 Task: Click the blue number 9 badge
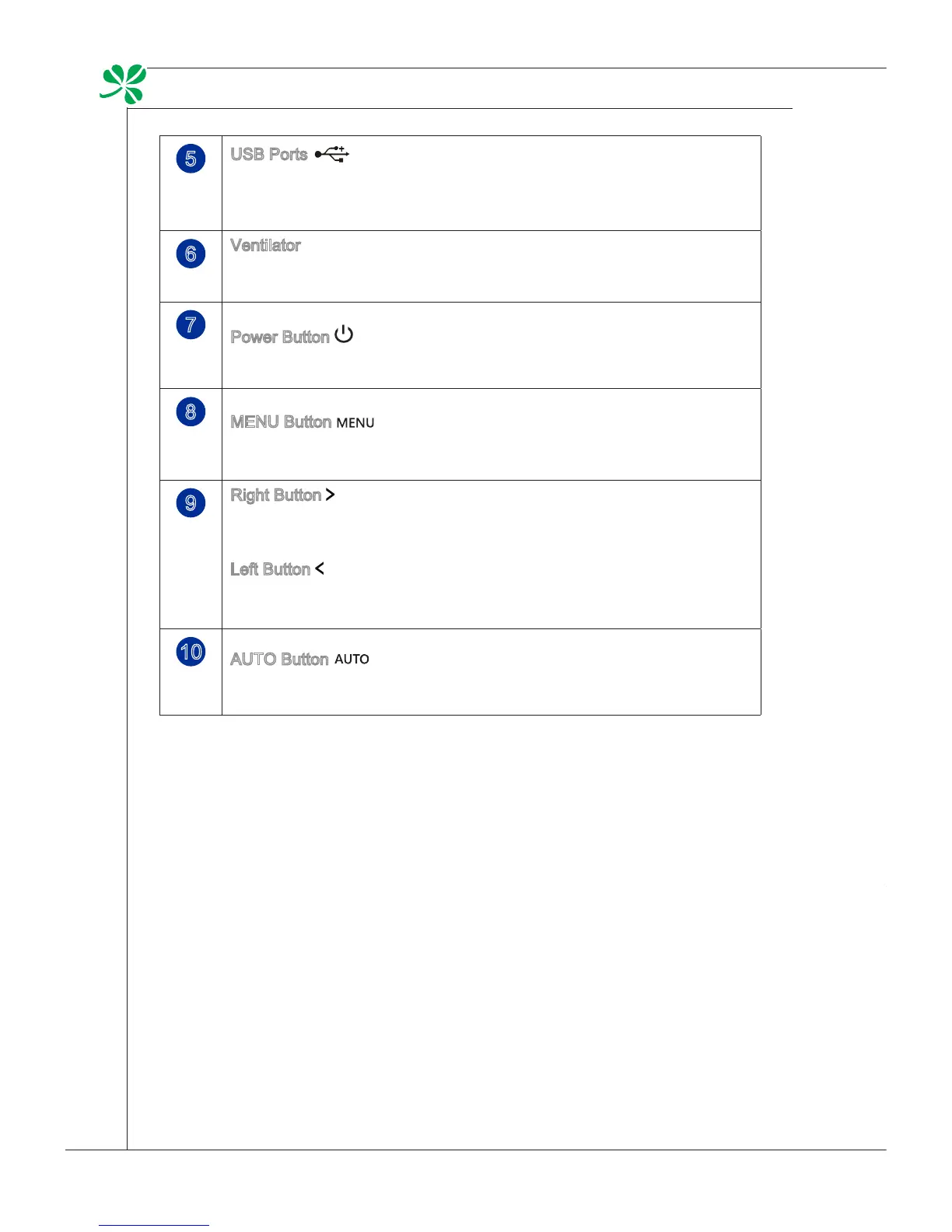(x=191, y=503)
